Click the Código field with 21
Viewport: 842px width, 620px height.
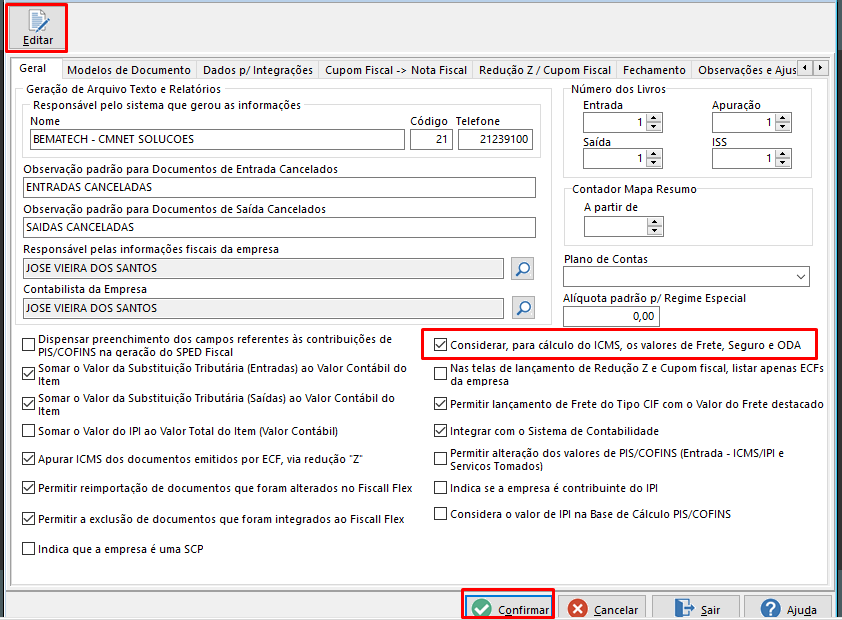(431, 140)
